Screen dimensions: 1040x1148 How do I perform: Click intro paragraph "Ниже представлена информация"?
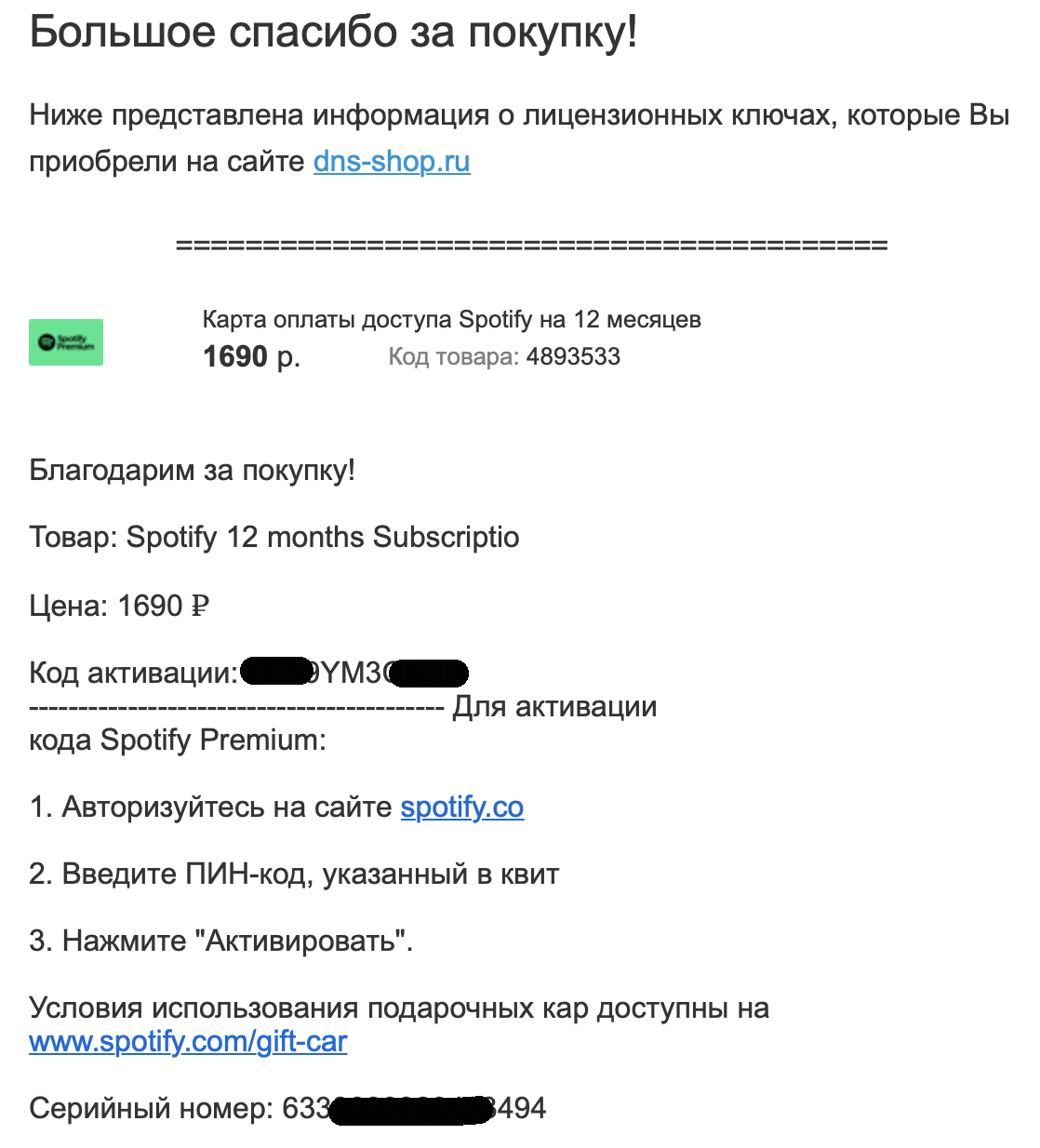519,115
